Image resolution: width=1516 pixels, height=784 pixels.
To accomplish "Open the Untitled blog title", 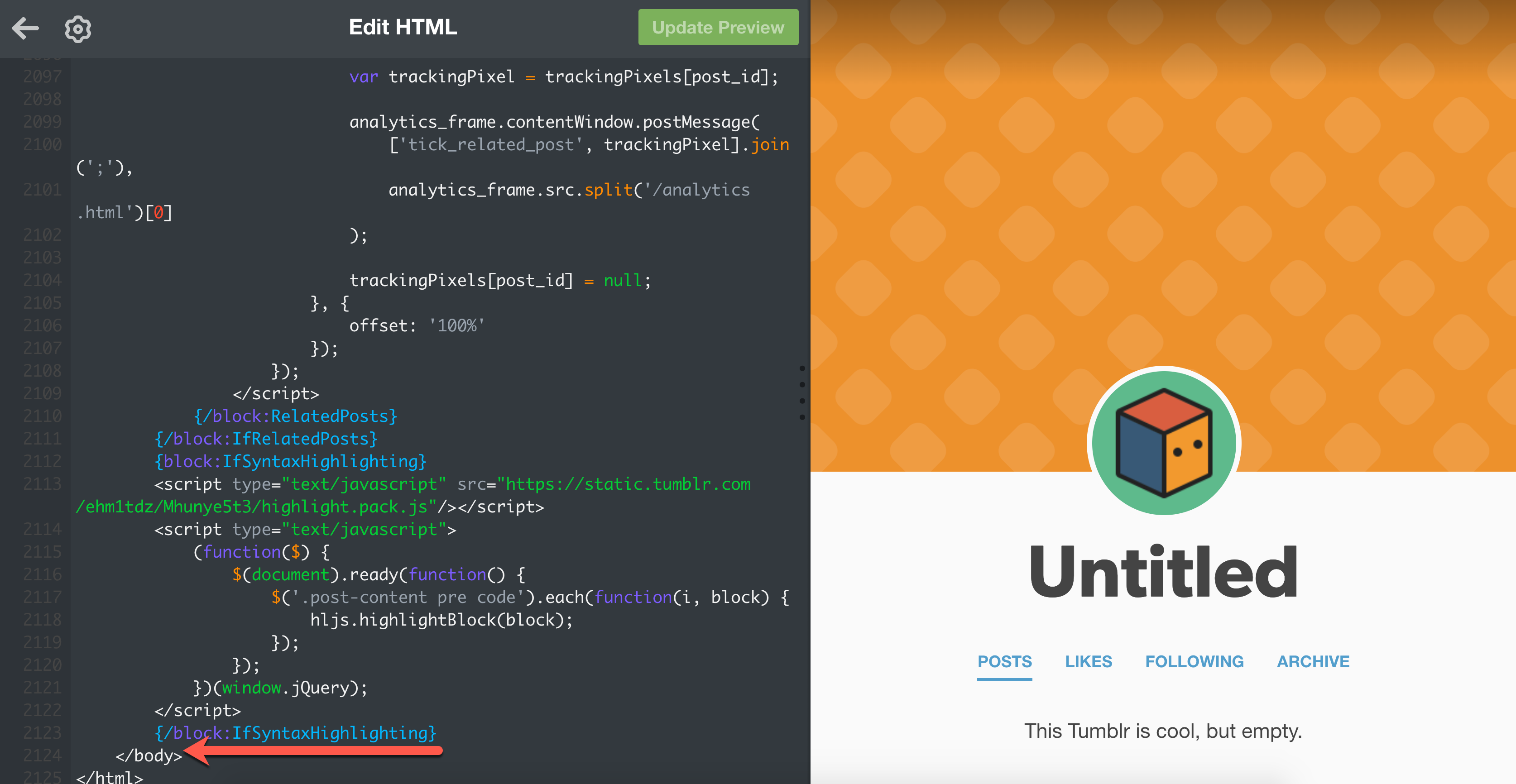I will pos(1163,571).
